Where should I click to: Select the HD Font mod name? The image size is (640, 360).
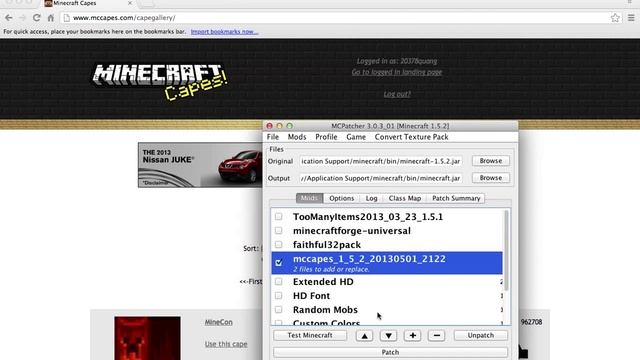[311, 296]
